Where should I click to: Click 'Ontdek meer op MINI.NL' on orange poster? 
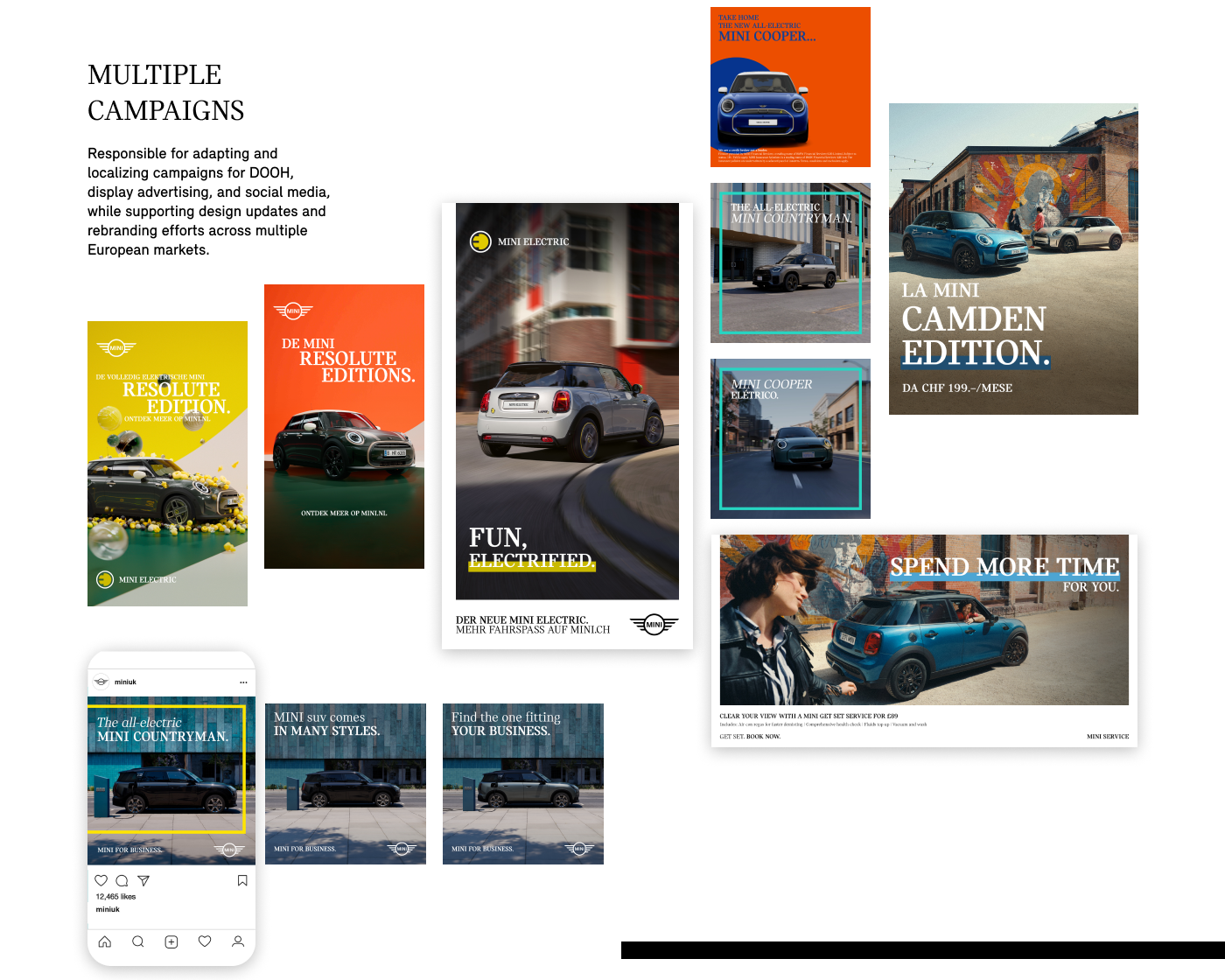pyautogui.click(x=344, y=513)
